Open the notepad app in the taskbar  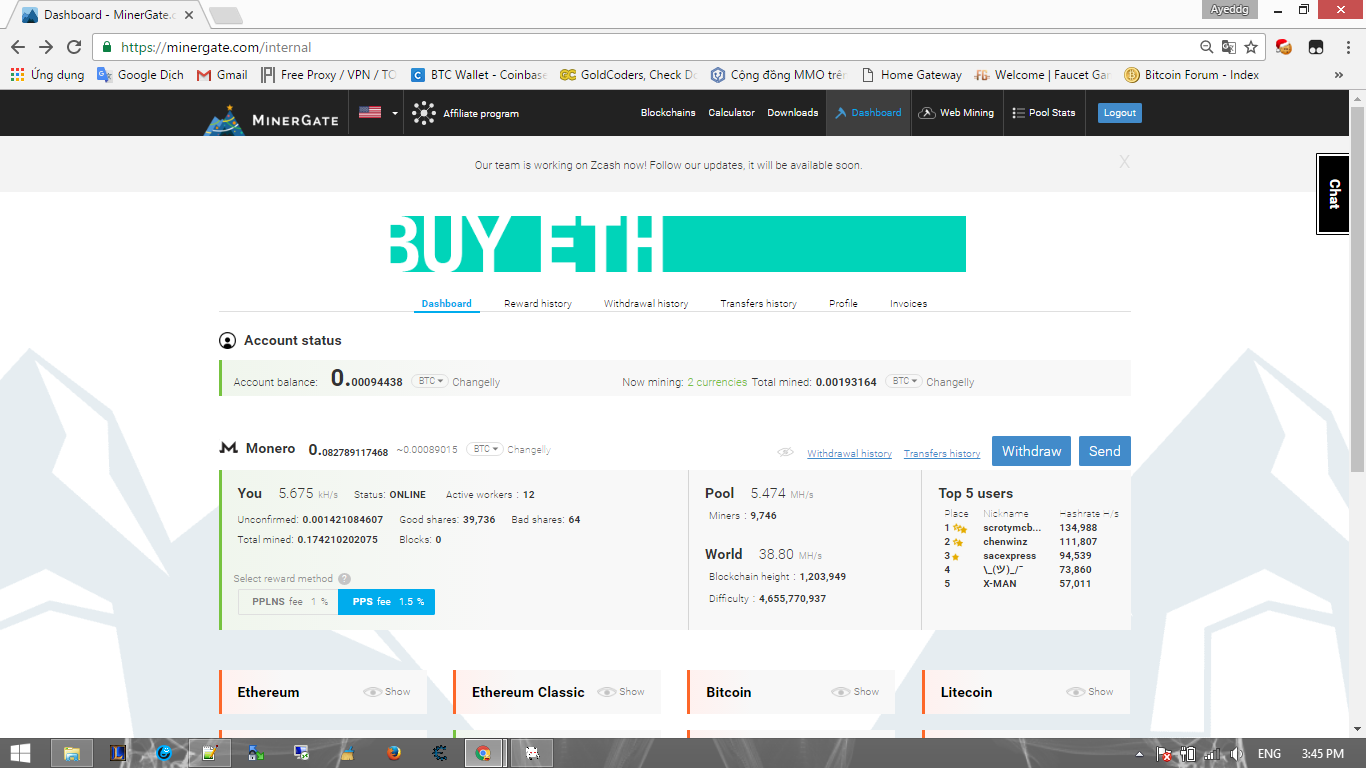point(209,753)
